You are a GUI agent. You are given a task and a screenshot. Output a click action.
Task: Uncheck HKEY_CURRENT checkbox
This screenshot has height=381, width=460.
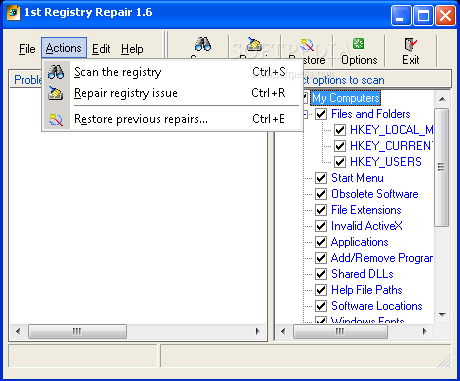[340, 146]
